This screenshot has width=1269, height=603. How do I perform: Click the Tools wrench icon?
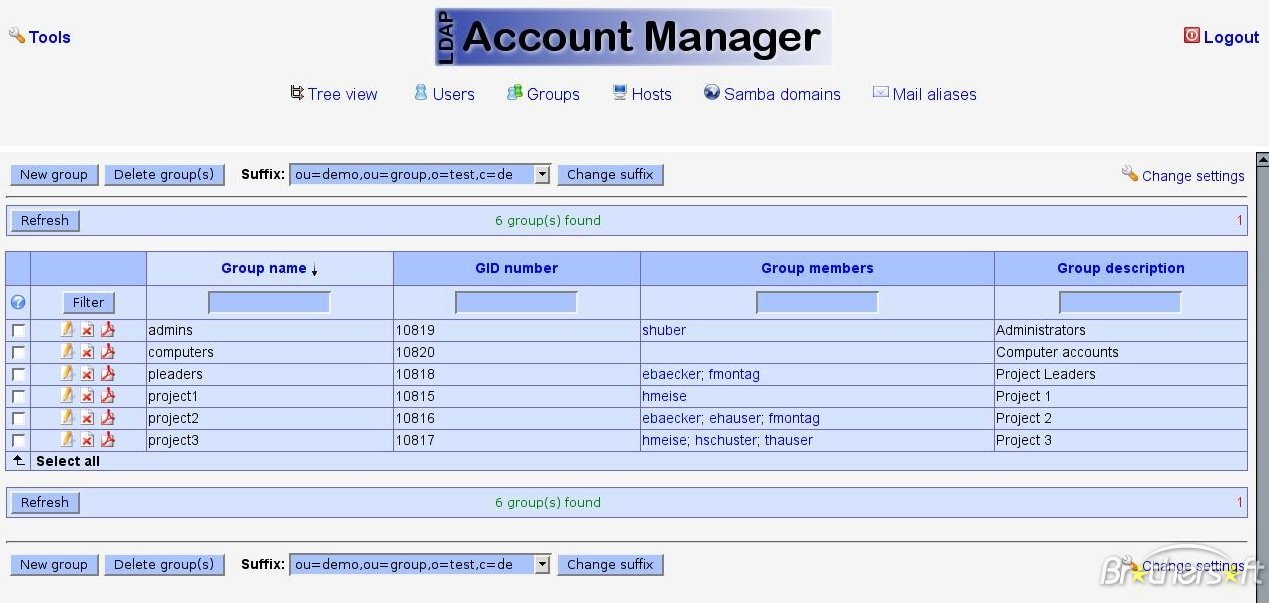14,36
